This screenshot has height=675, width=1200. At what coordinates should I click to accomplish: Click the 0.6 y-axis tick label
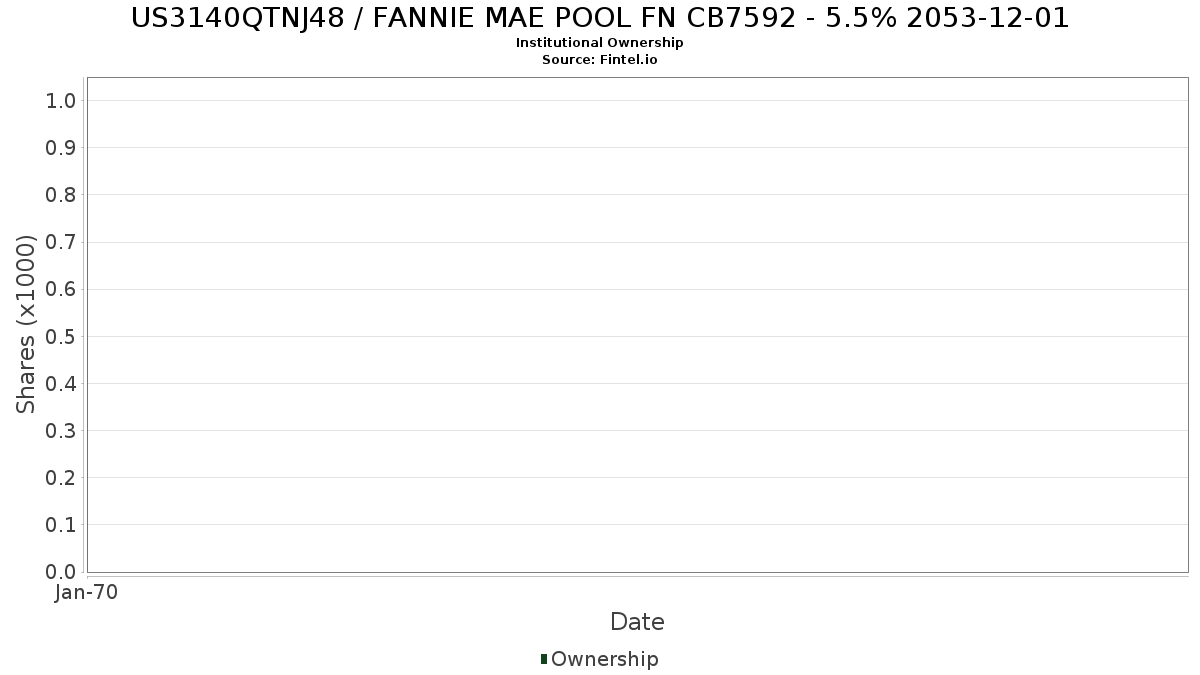pyautogui.click(x=61, y=289)
